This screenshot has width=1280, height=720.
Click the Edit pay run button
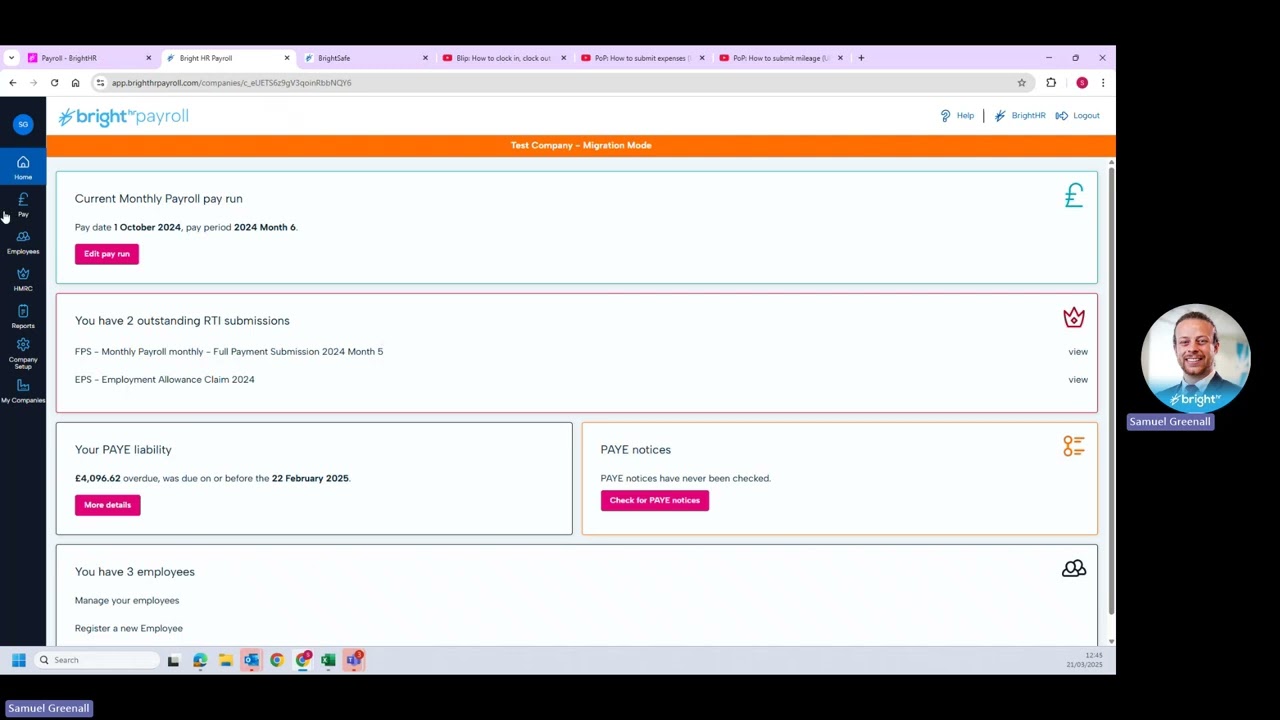[x=107, y=254]
